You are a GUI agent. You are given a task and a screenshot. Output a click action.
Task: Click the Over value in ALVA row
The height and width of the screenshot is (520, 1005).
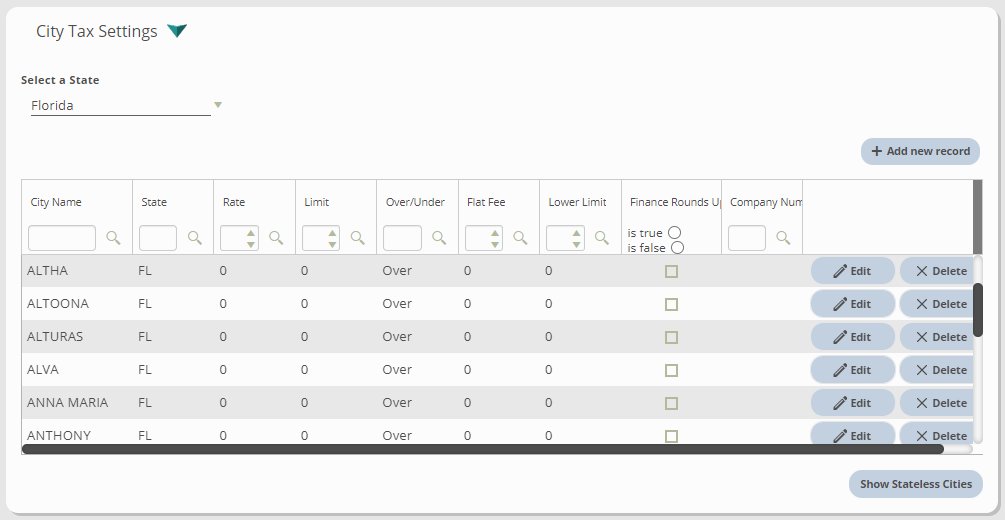pyautogui.click(x=397, y=370)
